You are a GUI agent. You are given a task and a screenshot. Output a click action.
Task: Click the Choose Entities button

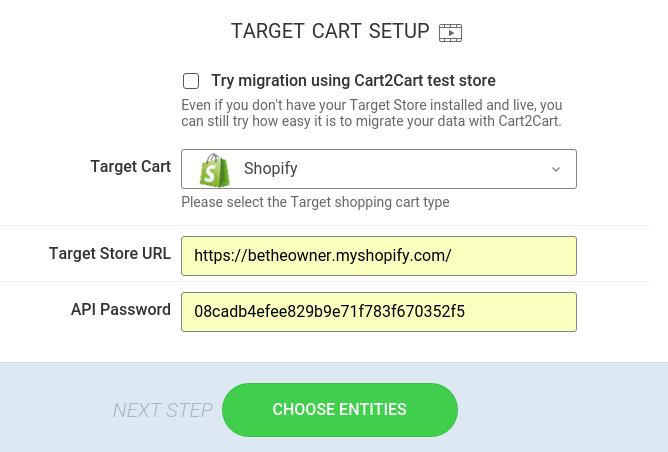[x=340, y=409]
